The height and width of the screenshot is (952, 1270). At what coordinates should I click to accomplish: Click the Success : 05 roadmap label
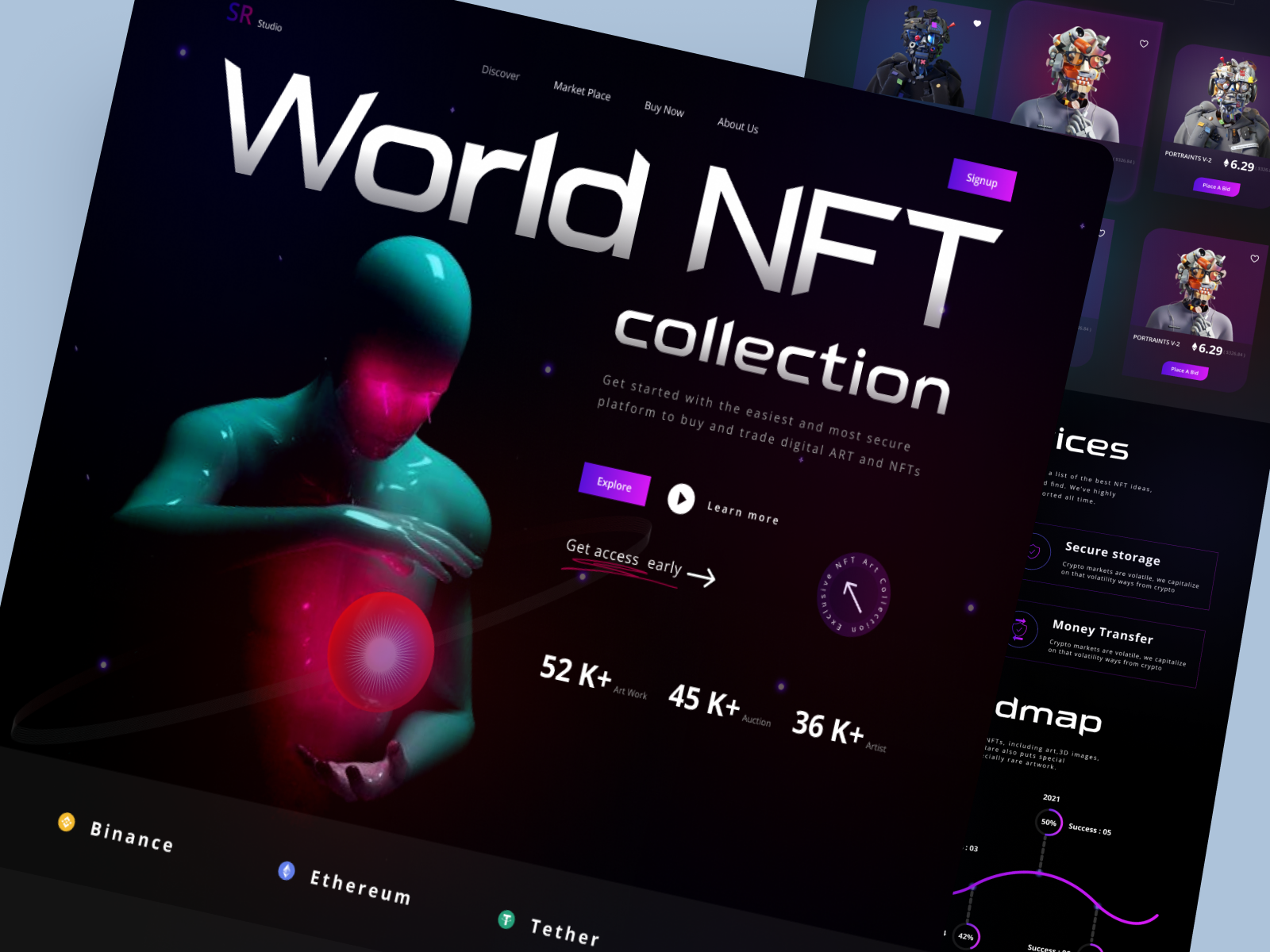(1090, 829)
